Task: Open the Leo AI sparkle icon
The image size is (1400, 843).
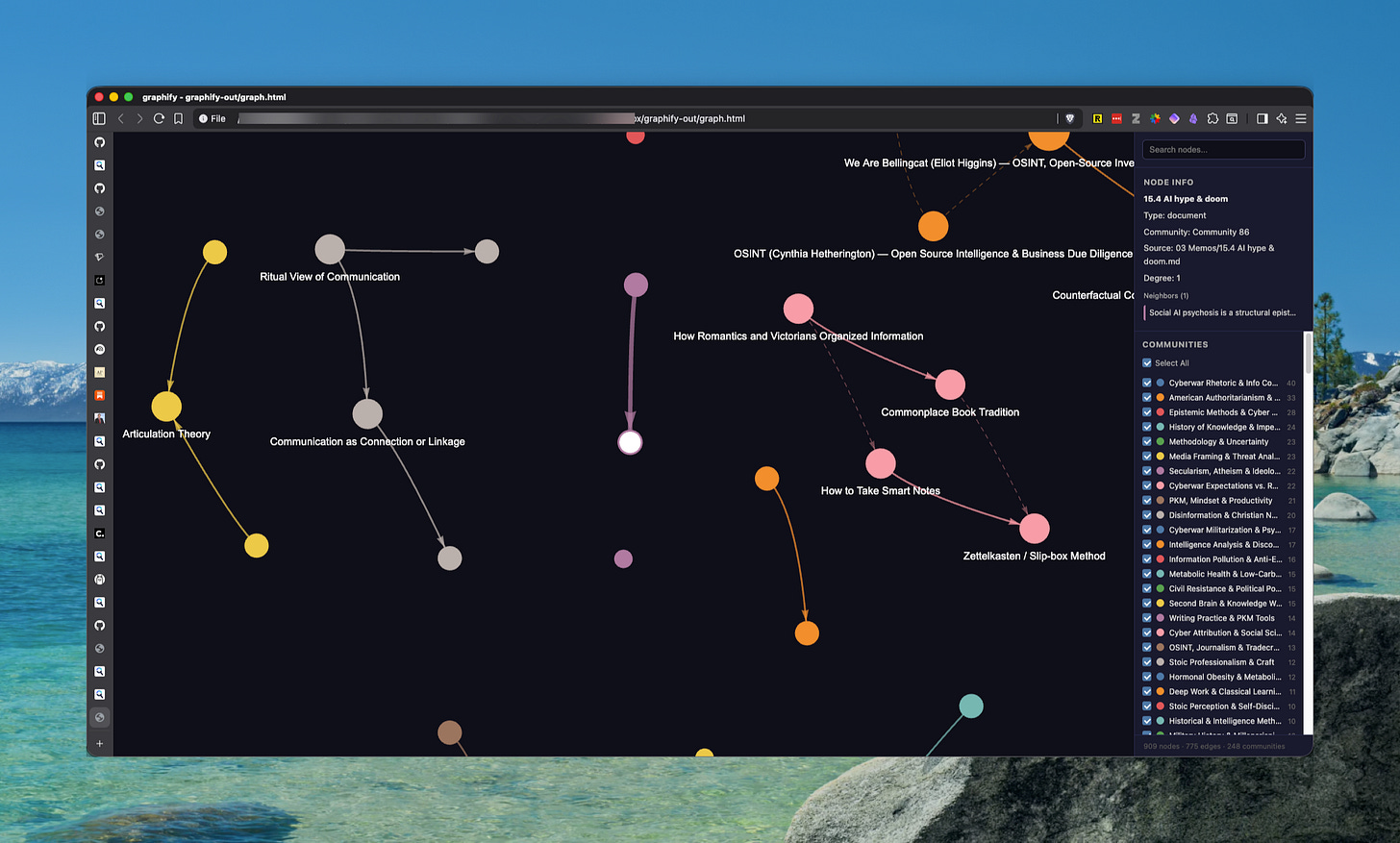Action: pos(1282,118)
